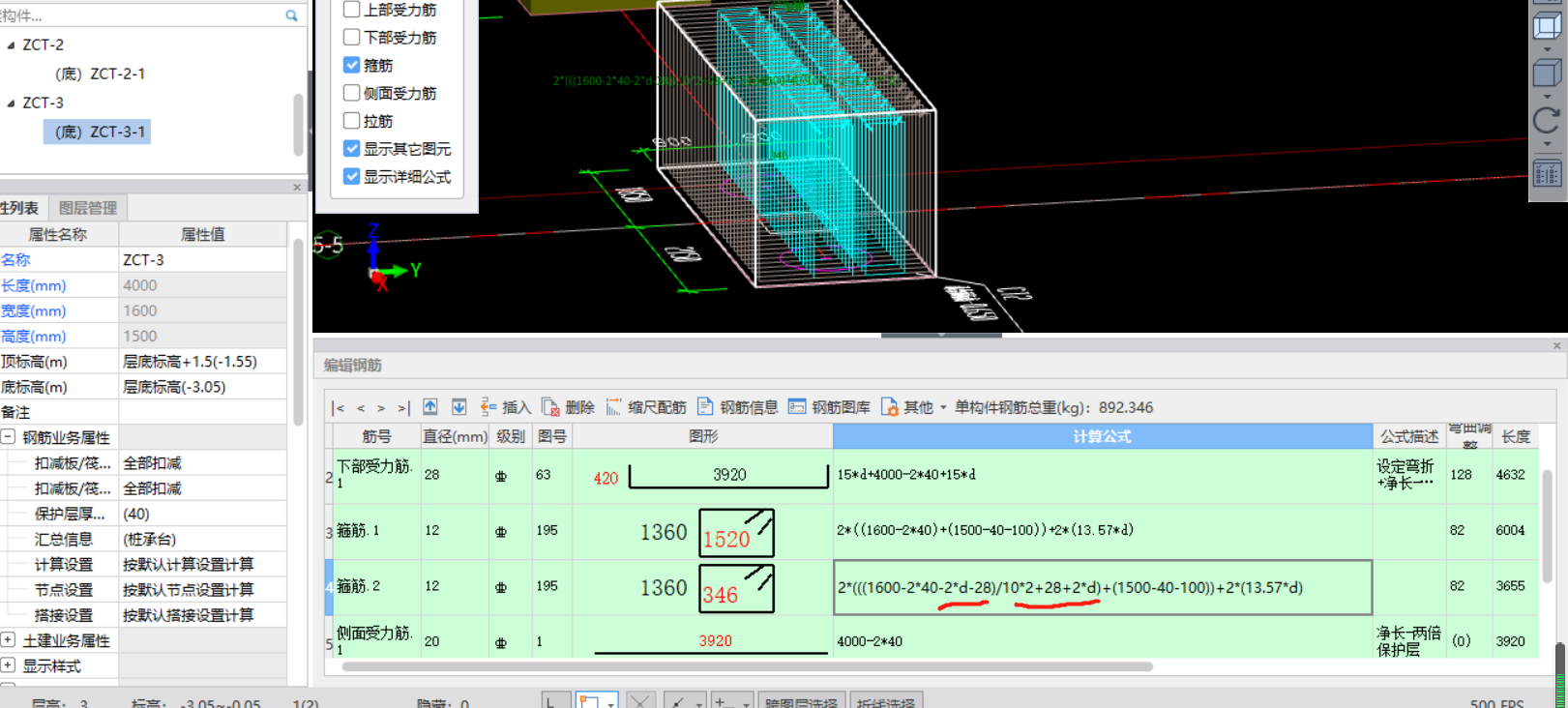Image resolution: width=1568 pixels, height=708 pixels.
Task: Open 钢筋图库 rebar shape library
Action: pyautogui.click(x=829, y=407)
